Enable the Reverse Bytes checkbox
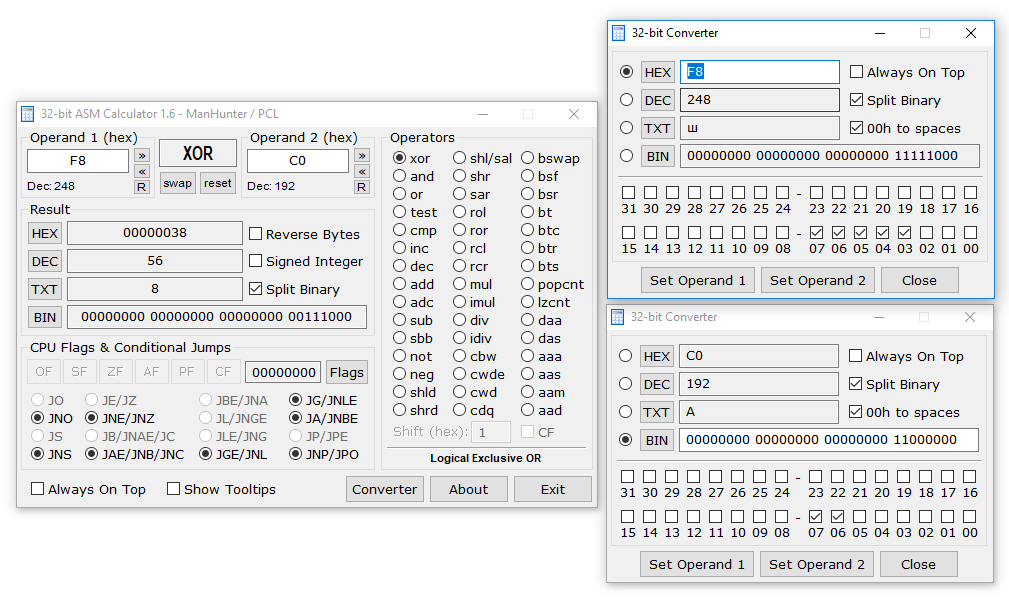Screen dimensions: 1009x601 tap(256, 234)
